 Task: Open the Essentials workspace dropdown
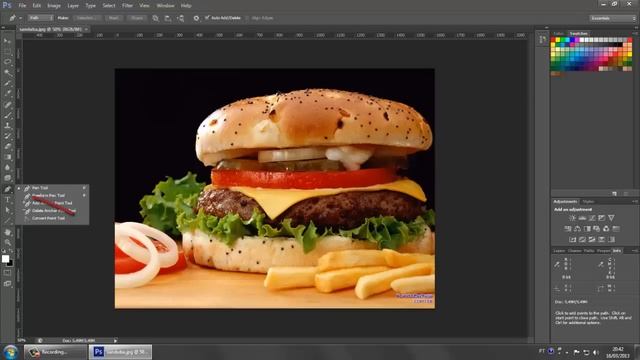click(x=613, y=18)
